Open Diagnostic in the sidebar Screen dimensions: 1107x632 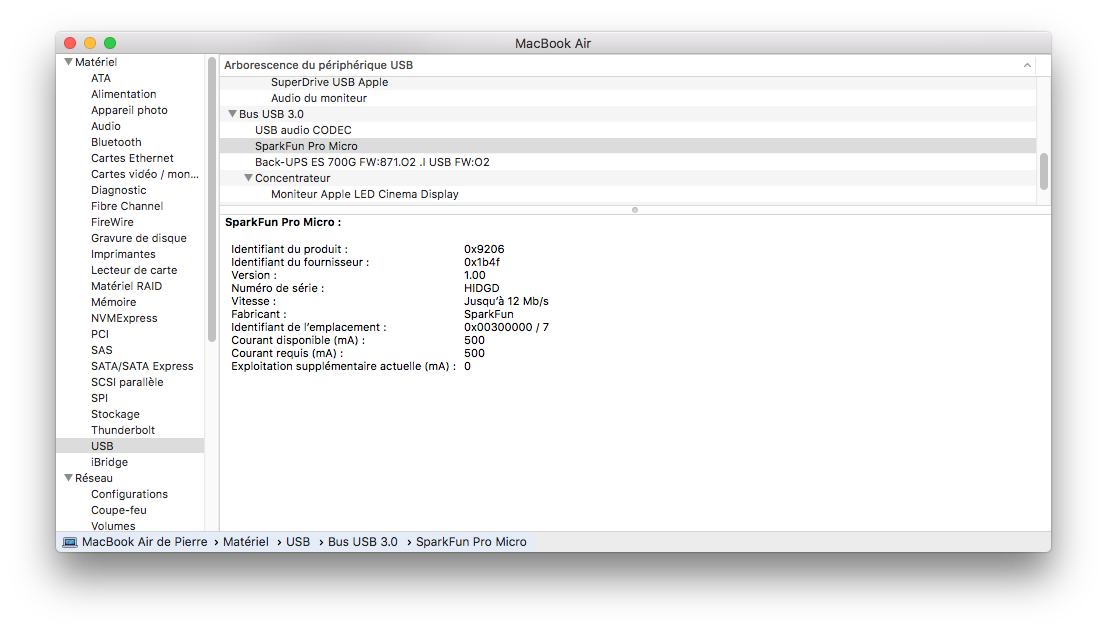[x=119, y=190]
